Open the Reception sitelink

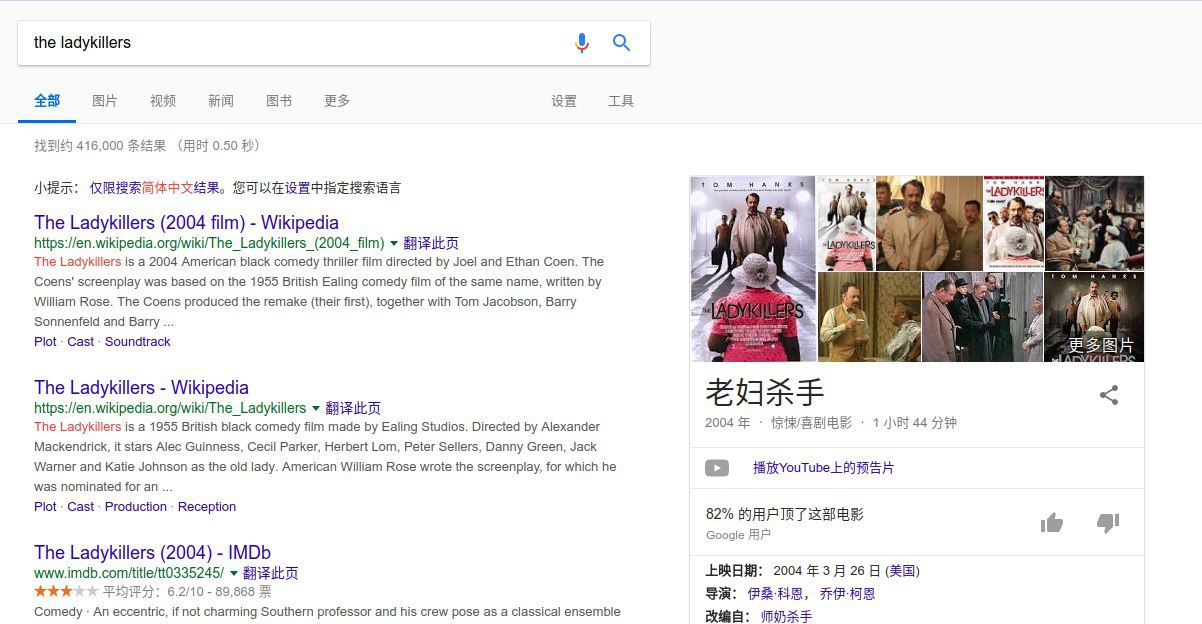207,506
